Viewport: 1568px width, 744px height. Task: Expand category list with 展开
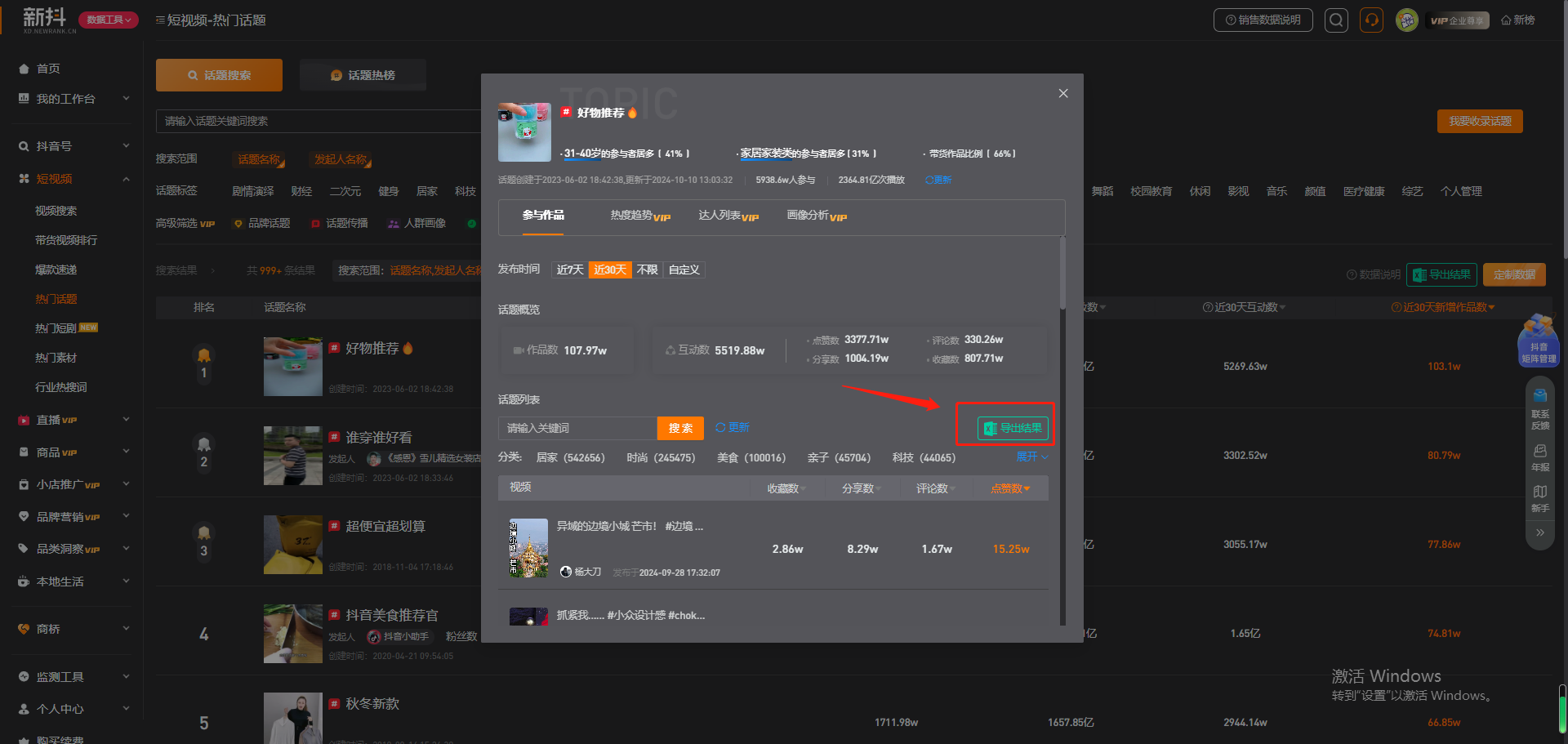coord(1032,457)
